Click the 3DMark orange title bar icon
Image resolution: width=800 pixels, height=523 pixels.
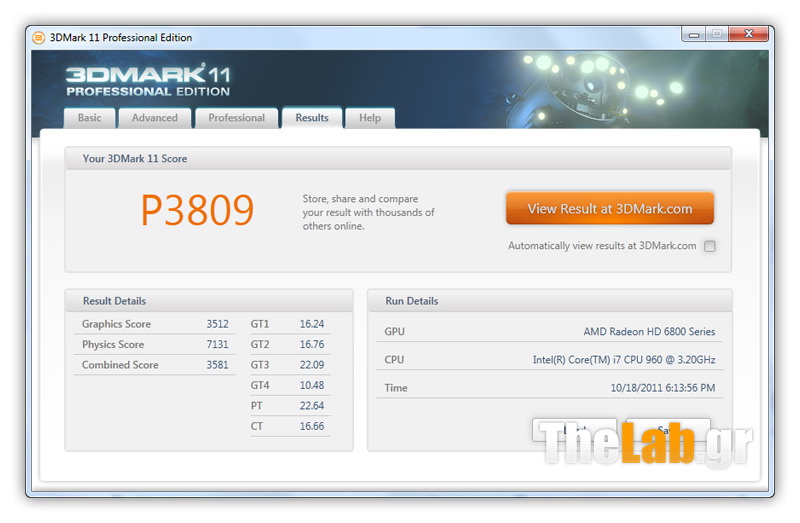38,37
